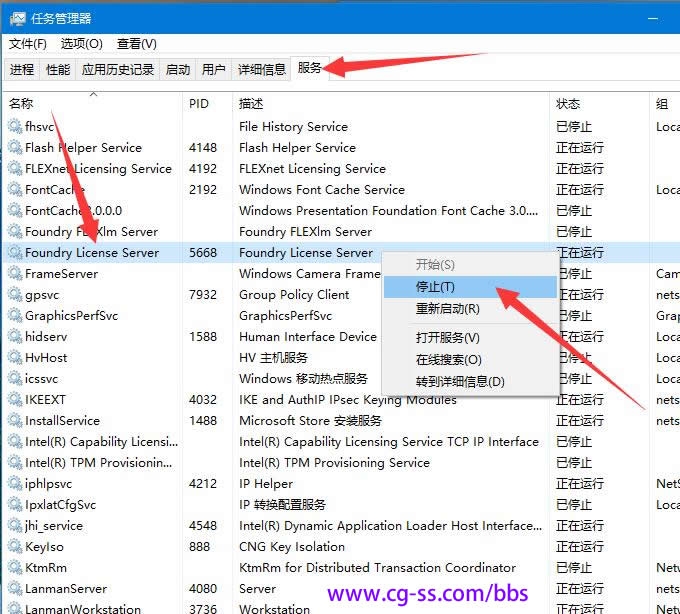
Task: Open the 选项(O) menu
Action: click(x=81, y=44)
